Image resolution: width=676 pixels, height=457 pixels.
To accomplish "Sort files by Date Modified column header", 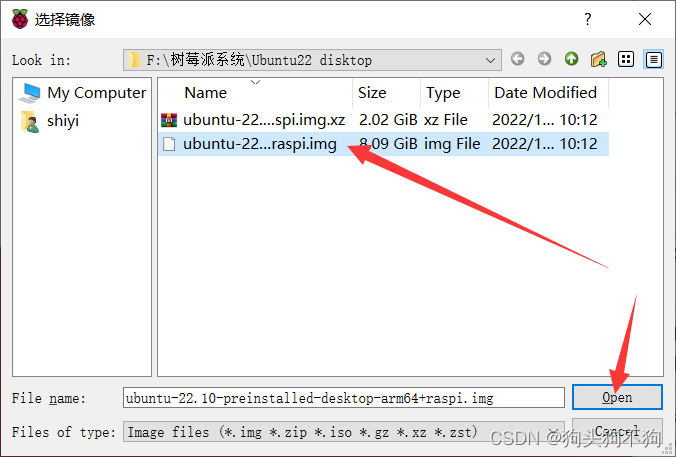I will [548, 93].
